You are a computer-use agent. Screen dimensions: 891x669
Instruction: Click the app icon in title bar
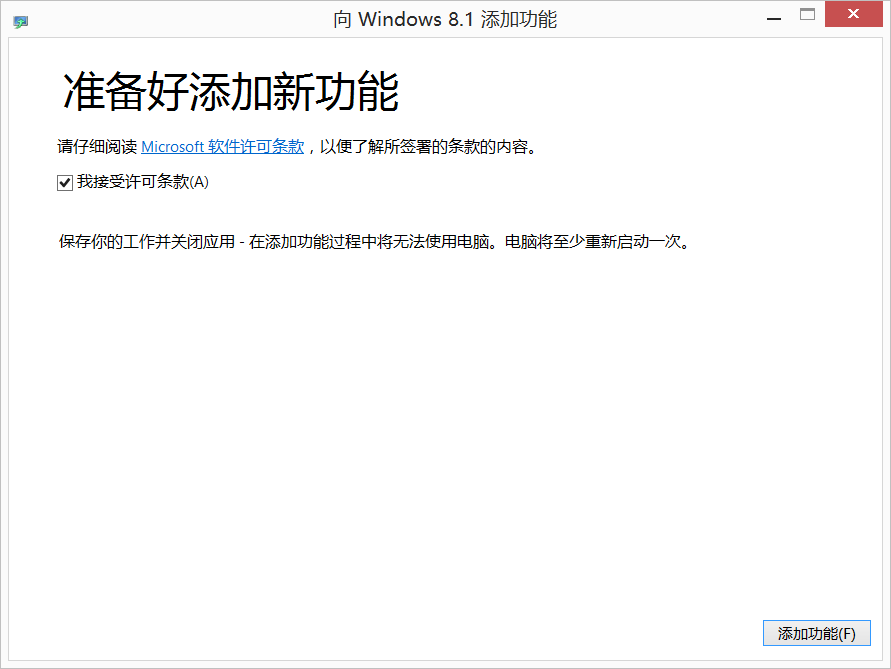(20, 22)
